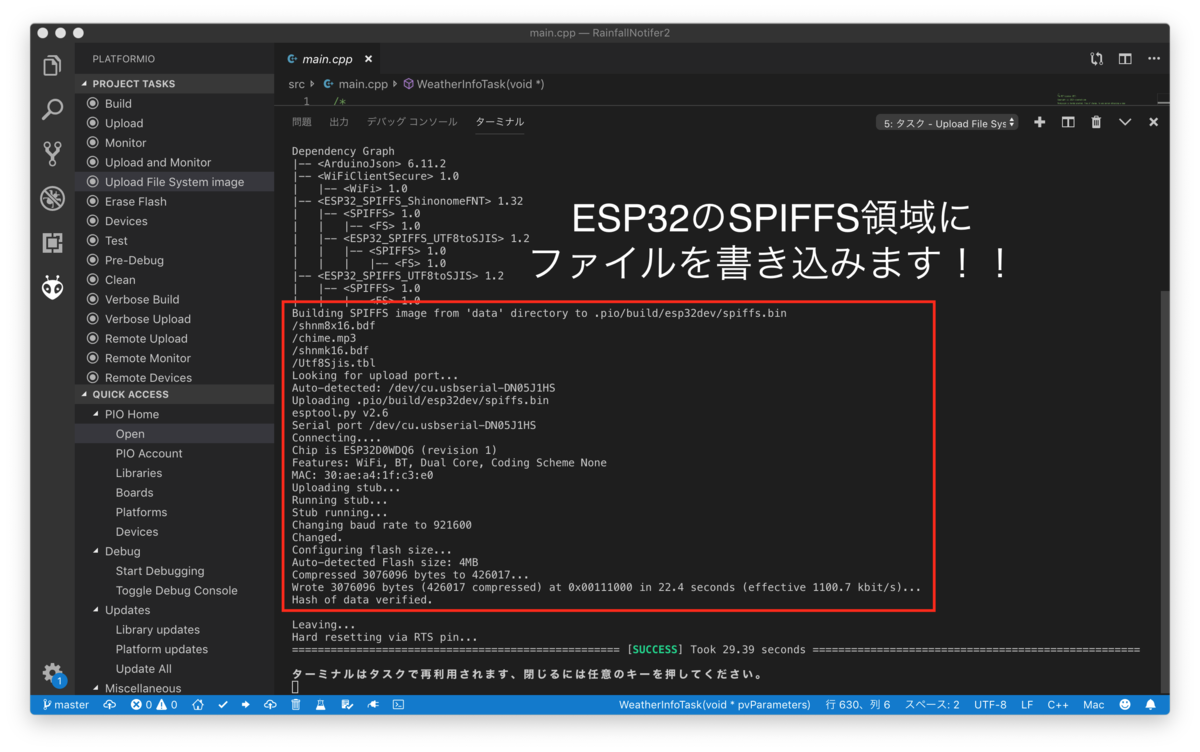Click PlatformIO Test flask icon in status bar
The height and width of the screenshot is (752, 1200).
click(320, 705)
